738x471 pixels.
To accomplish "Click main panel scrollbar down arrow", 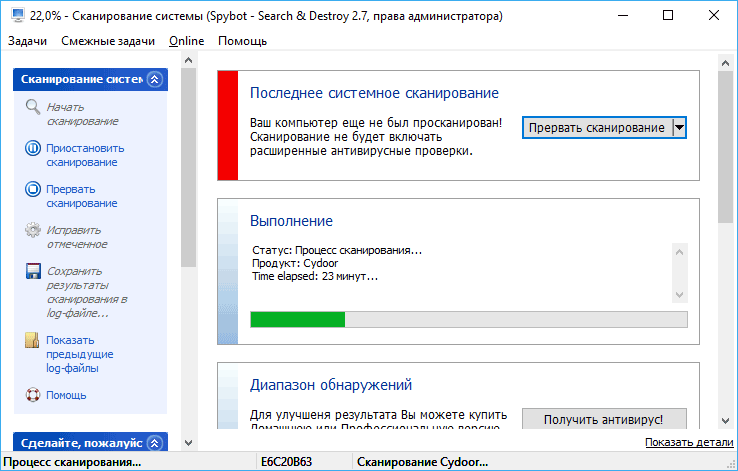I will [x=725, y=421].
